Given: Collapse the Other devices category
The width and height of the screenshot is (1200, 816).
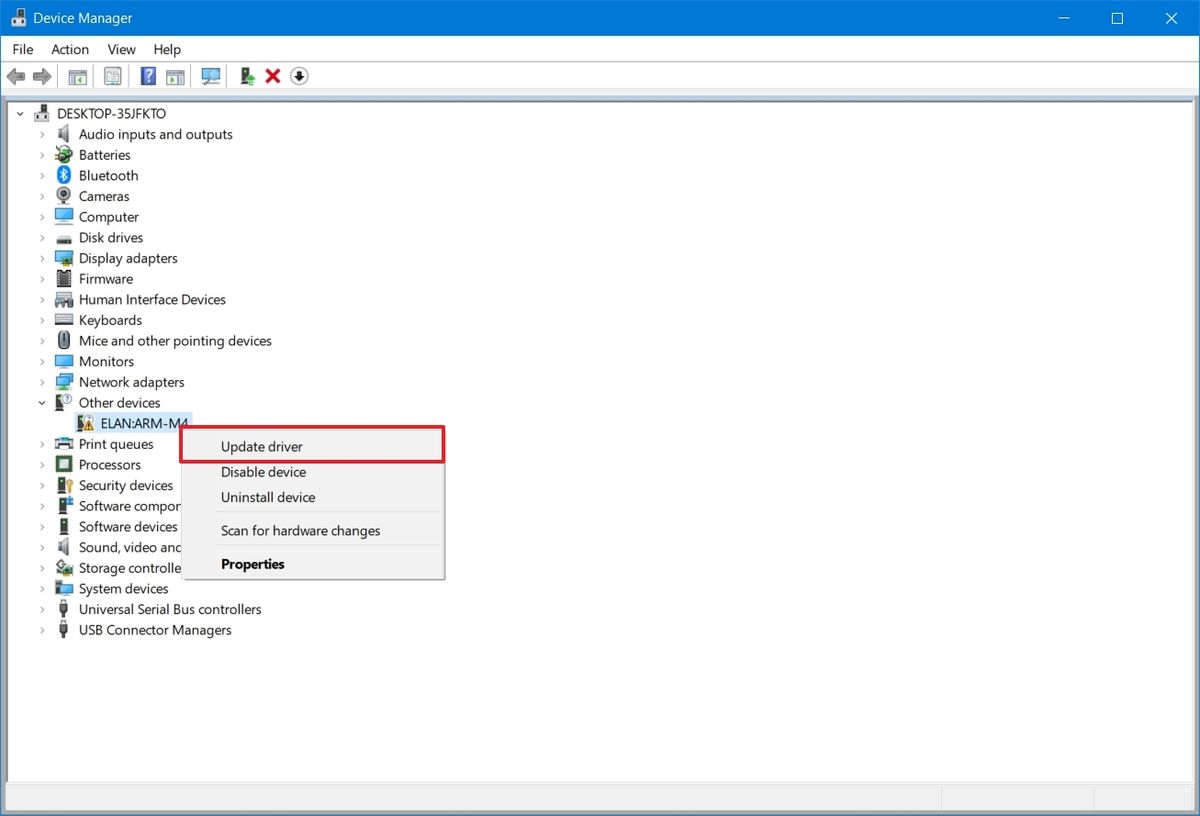Looking at the screenshot, I should click(x=42, y=402).
